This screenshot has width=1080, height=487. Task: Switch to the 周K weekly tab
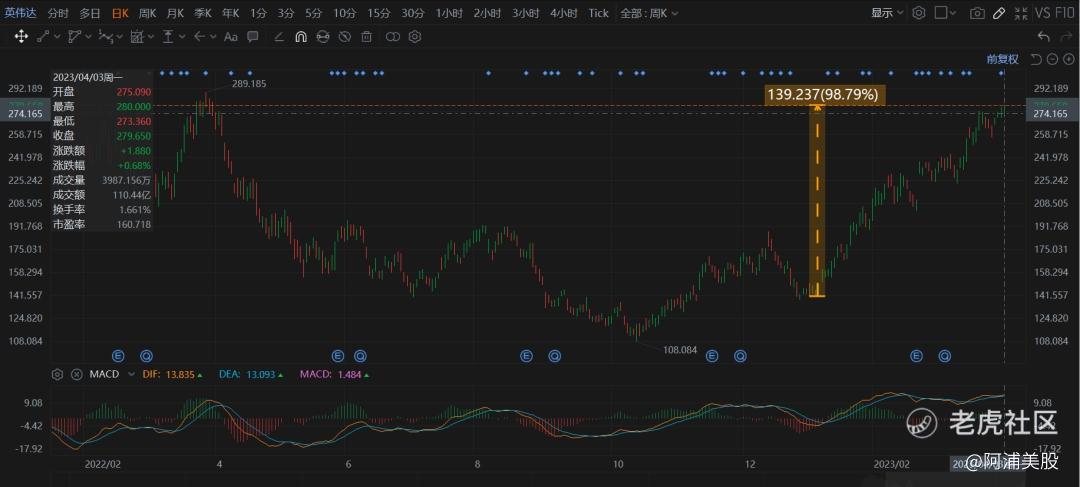point(147,13)
